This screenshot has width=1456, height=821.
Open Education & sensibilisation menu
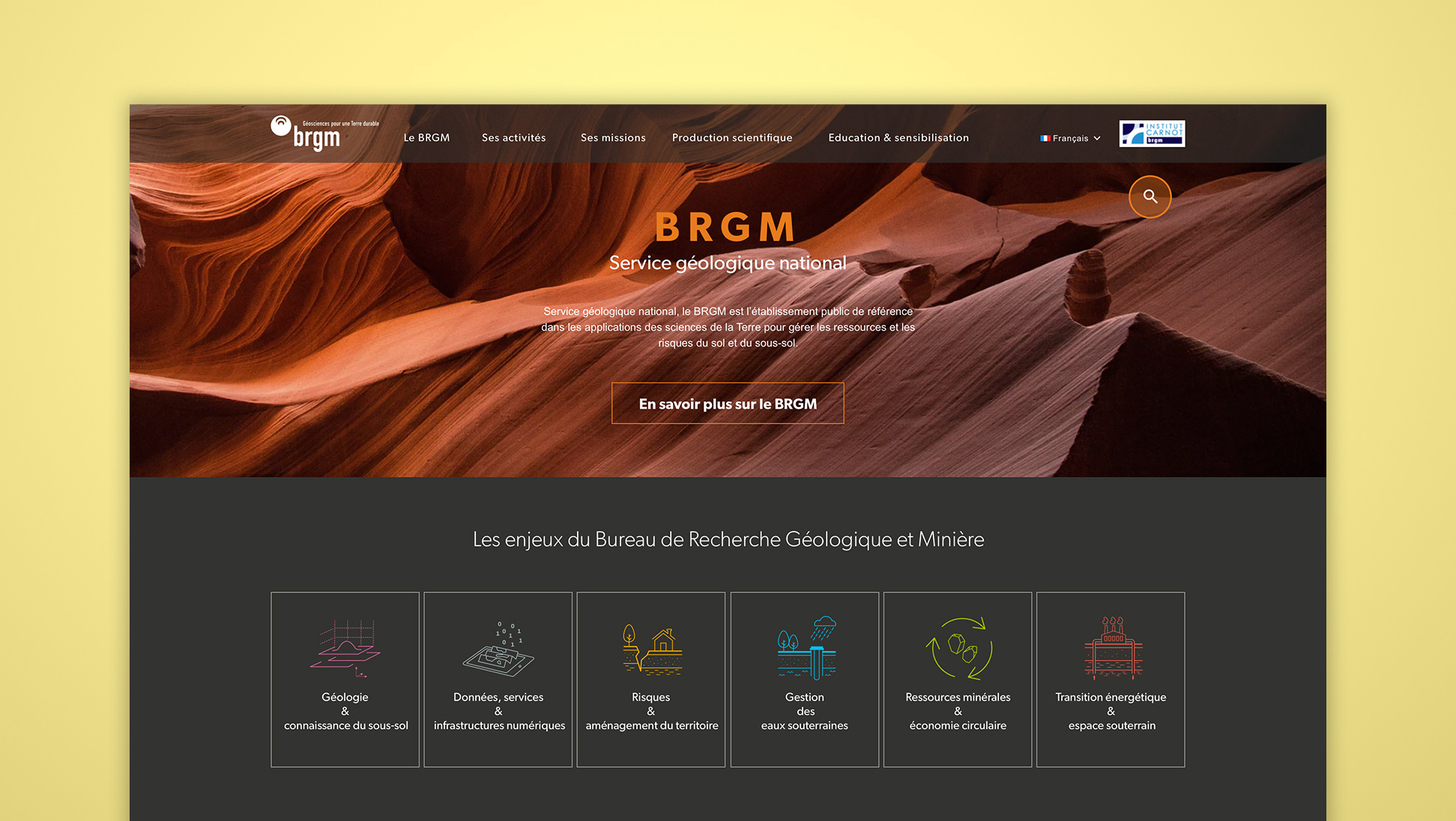tap(898, 138)
